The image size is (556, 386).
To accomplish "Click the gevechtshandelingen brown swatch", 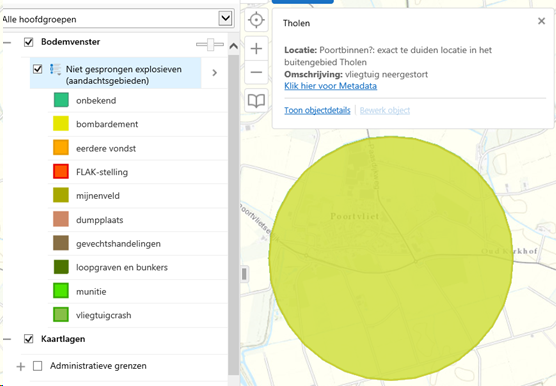I will [x=61, y=243].
